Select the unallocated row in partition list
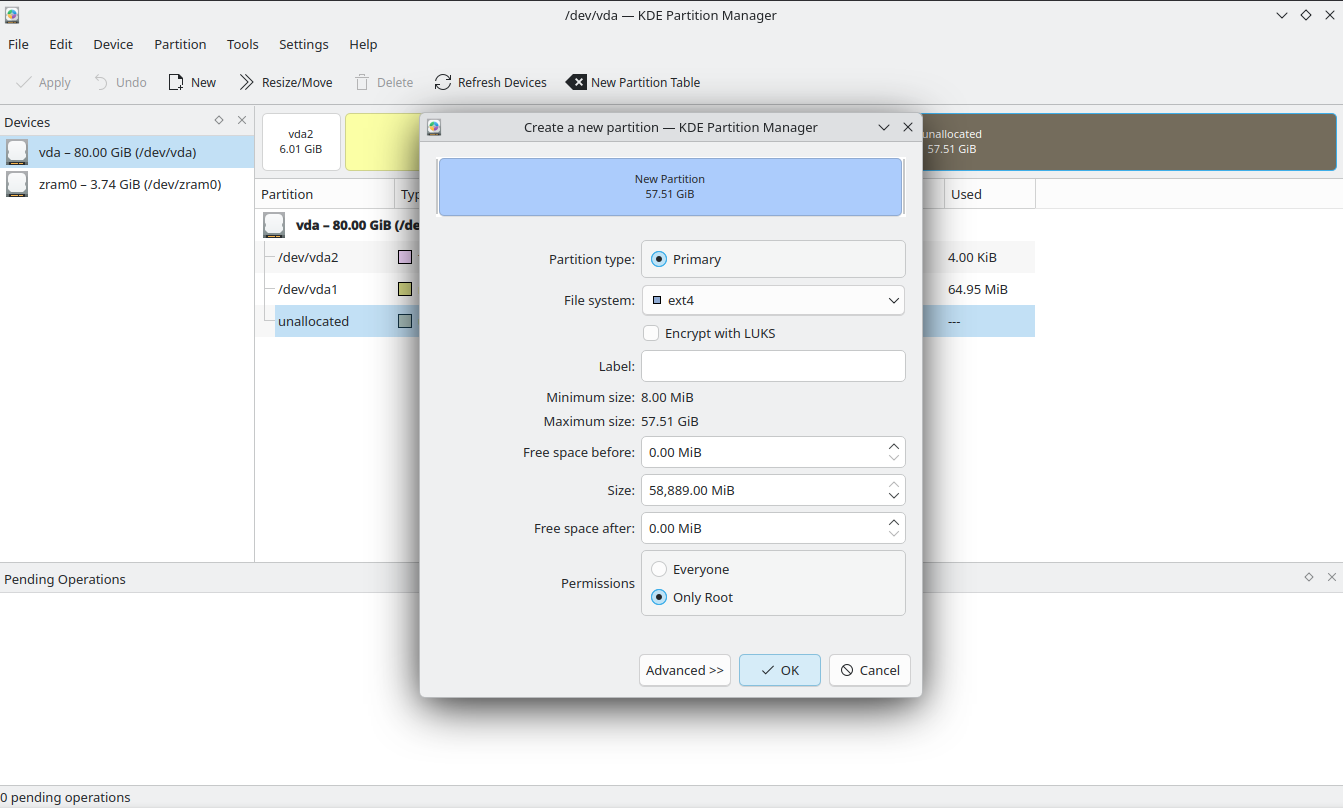Image resolution: width=1343 pixels, height=808 pixels. tap(655, 321)
